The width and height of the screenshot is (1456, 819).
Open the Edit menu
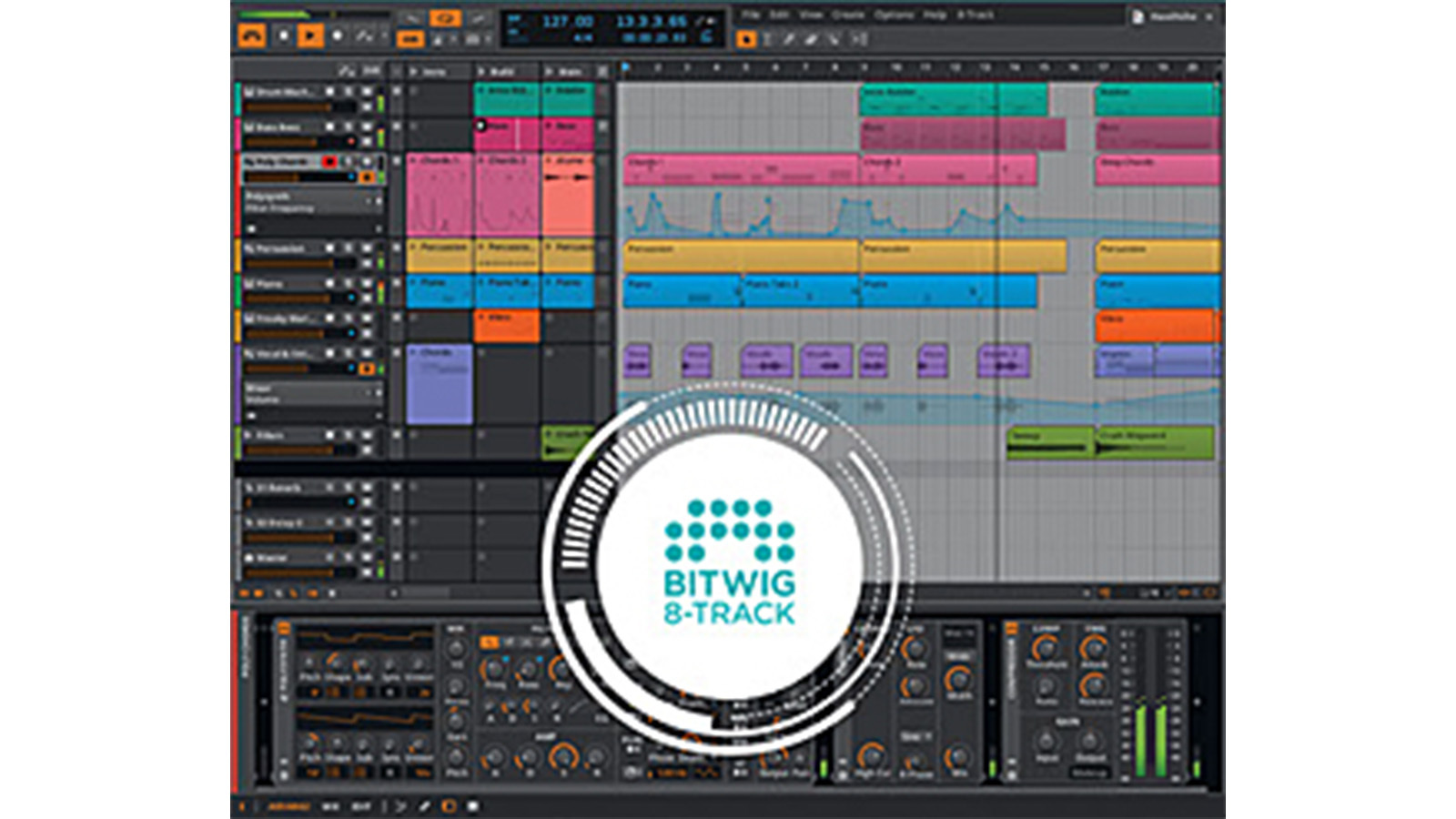tap(780, 15)
